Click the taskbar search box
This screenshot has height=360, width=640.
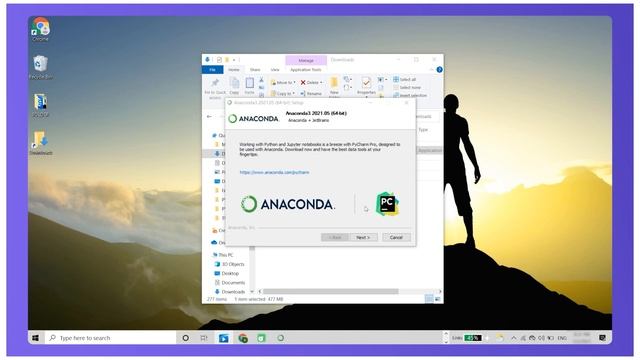pos(111,338)
